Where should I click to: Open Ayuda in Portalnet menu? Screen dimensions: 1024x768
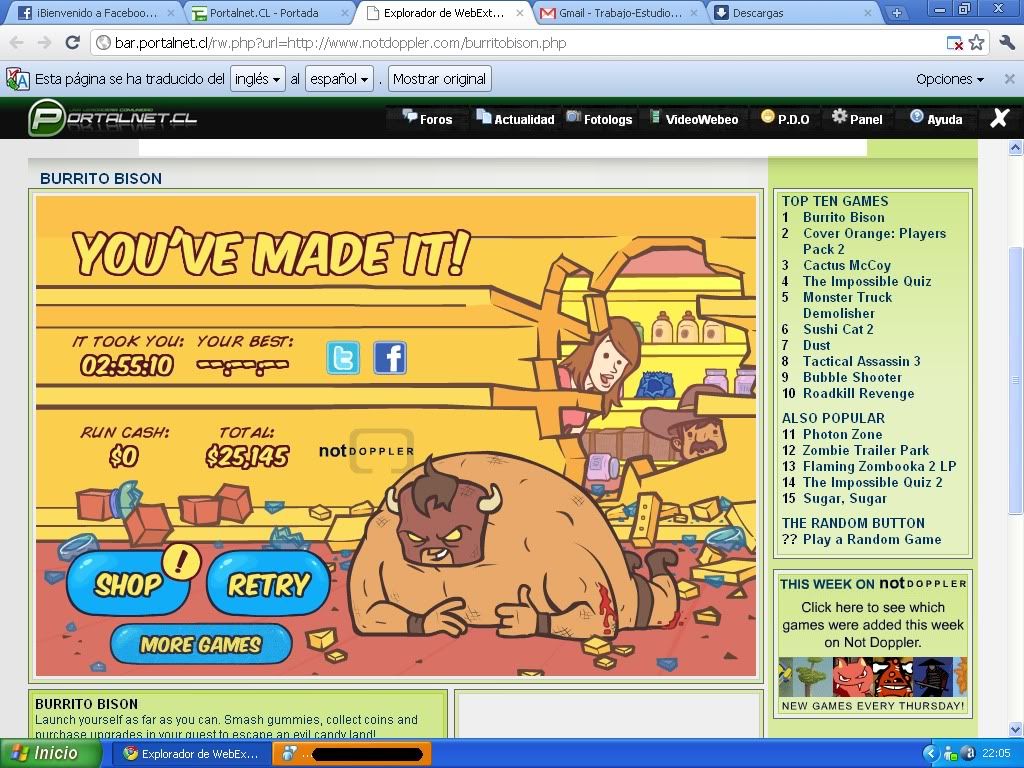click(x=936, y=119)
